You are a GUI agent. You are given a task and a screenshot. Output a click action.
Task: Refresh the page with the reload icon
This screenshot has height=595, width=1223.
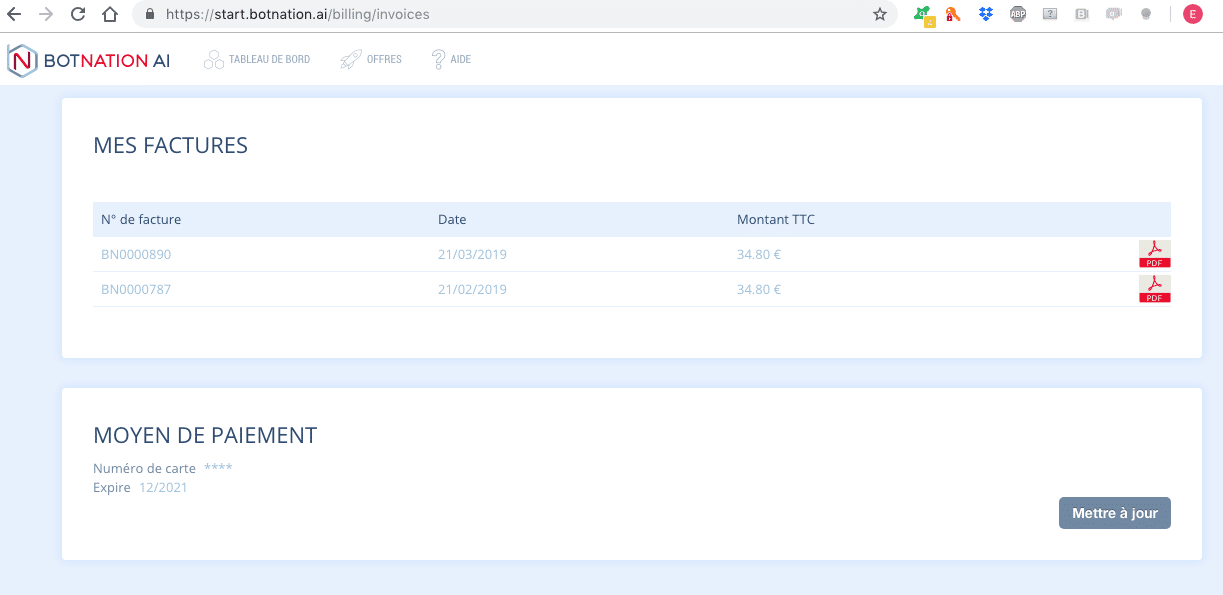coord(76,14)
